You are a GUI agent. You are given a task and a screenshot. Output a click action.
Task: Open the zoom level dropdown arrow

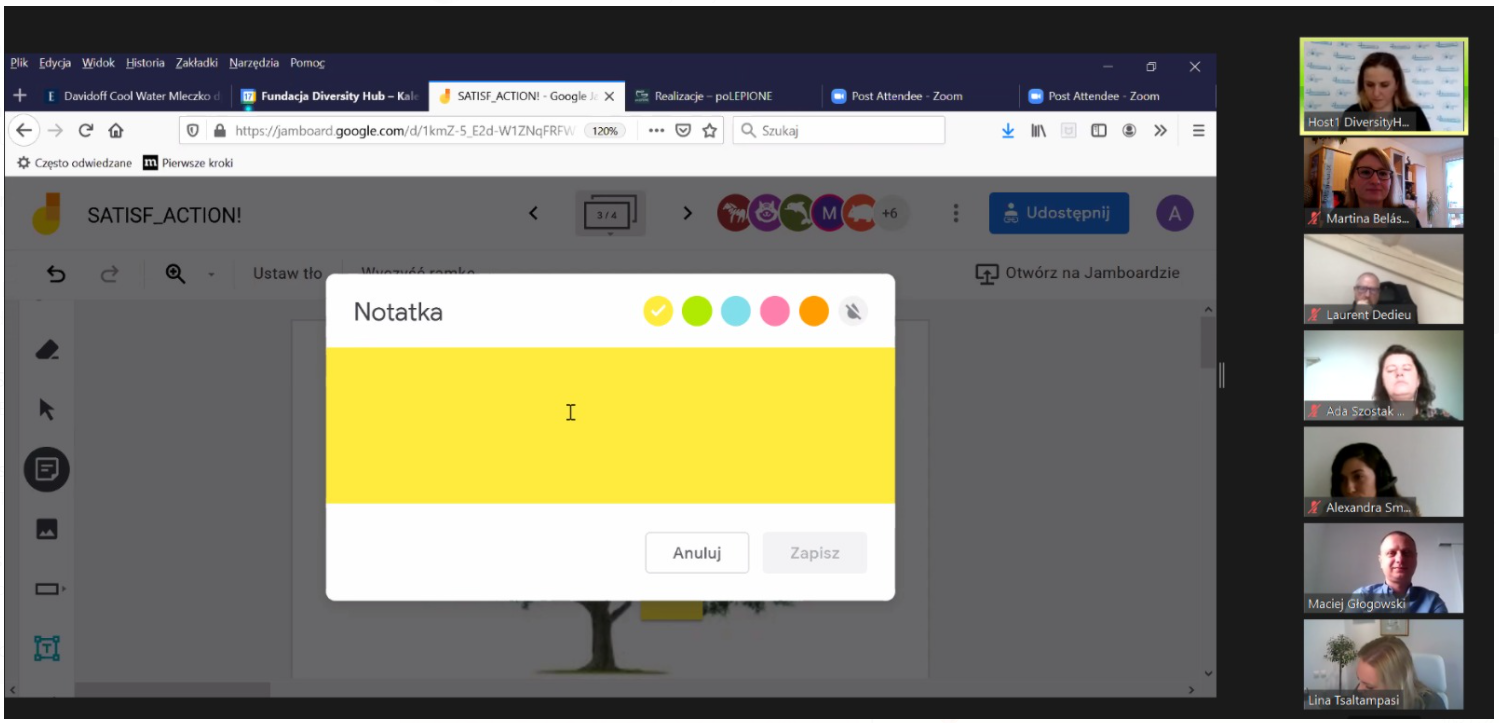coord(211,274)
